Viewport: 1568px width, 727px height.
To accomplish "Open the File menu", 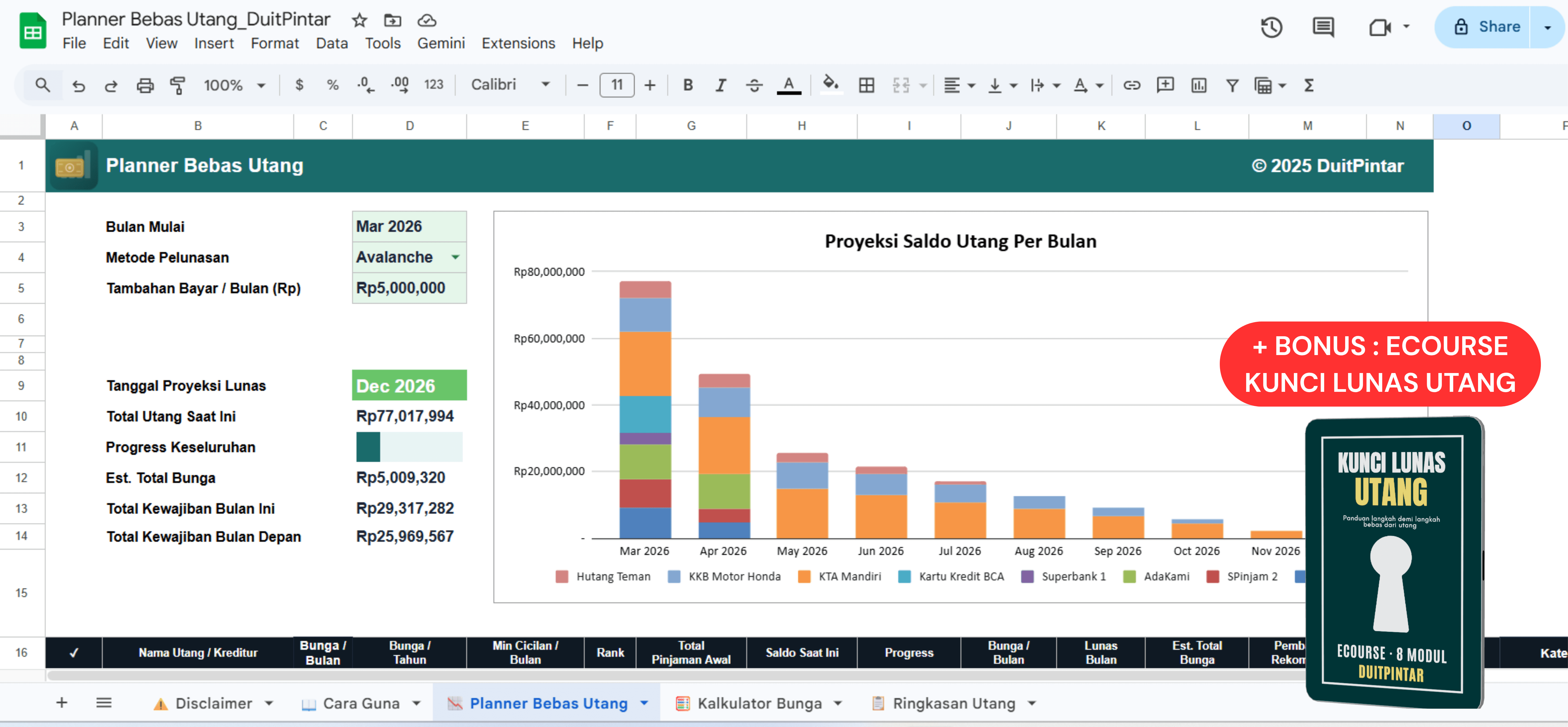I will [x=74, y=43].
